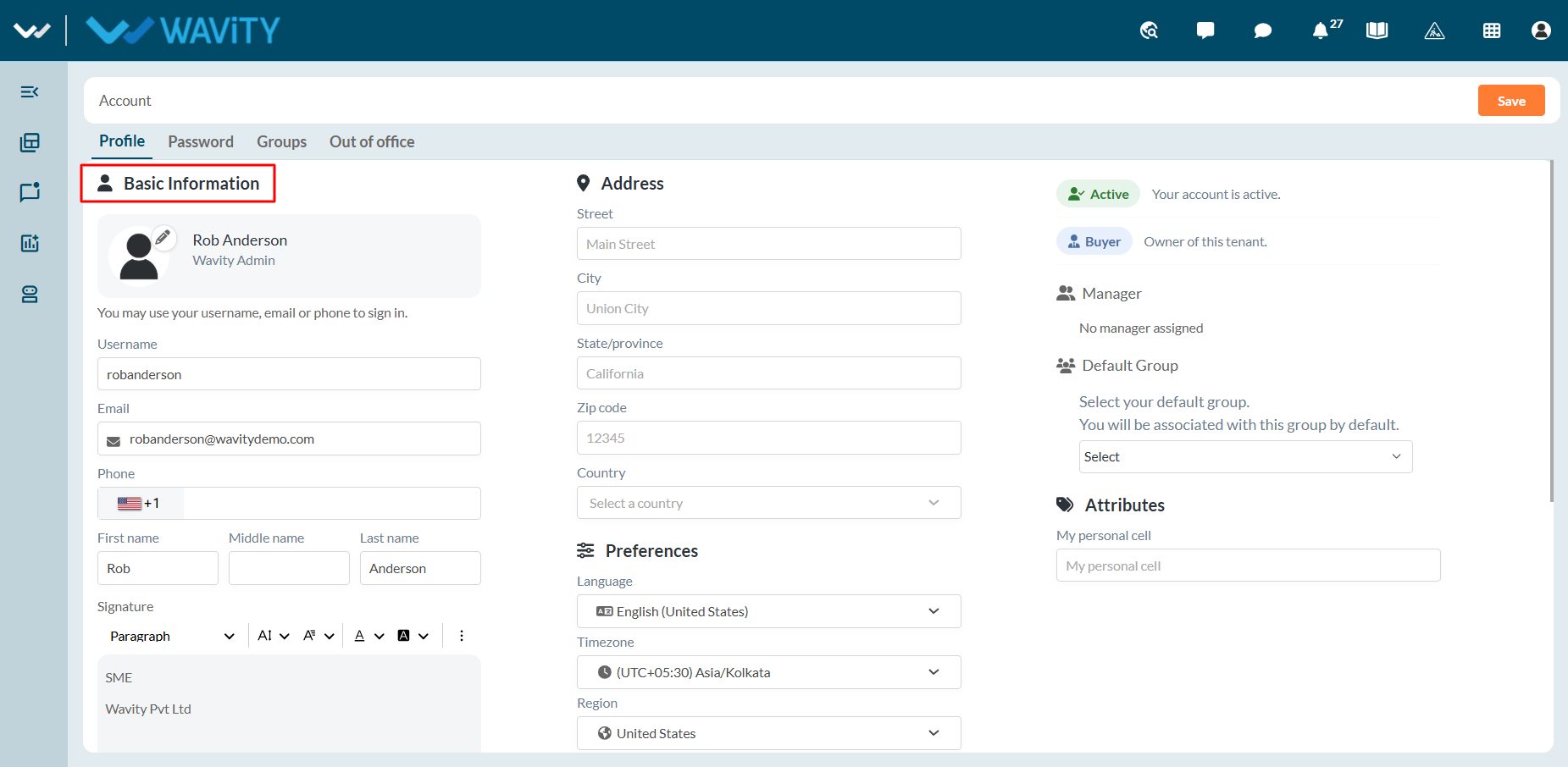1568x767 pixels.
Task: Click the State/province input field
Action: (769, 373)
